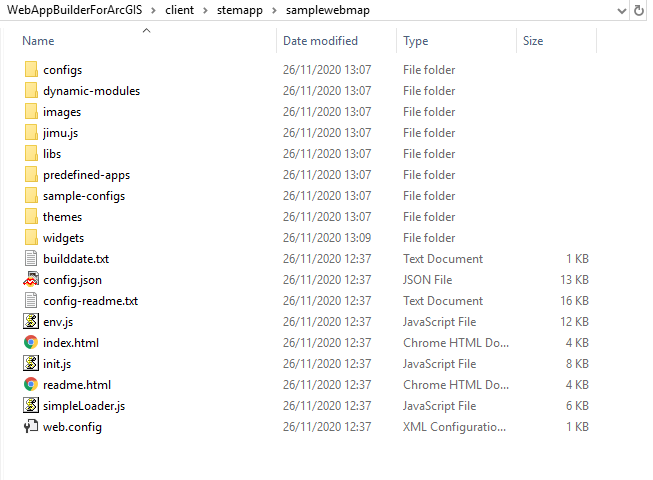Click the configs folder icon
The image size is (653, 480).
(31, 70)
